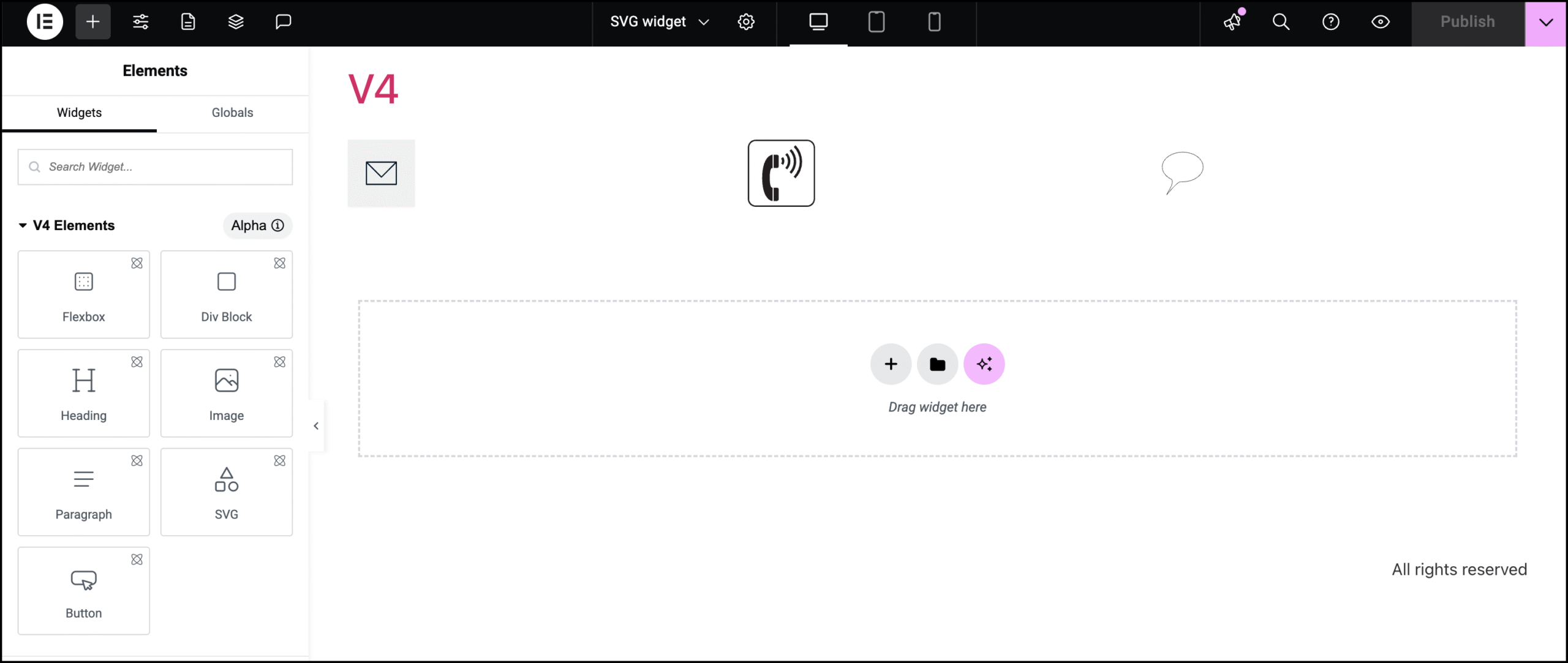This screenshot has height=663, width=1568.
Task: Open Site Settings sliders icon
Action: (141, 22)
